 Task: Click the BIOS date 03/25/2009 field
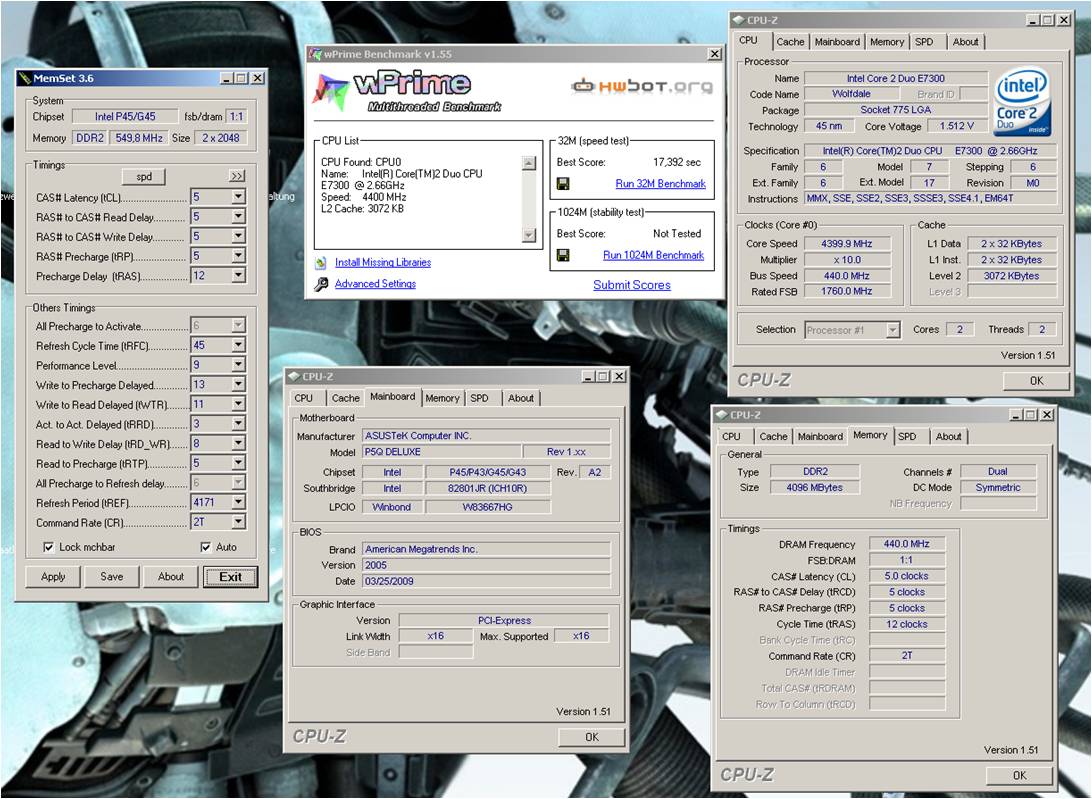click(x=486, y=581)
